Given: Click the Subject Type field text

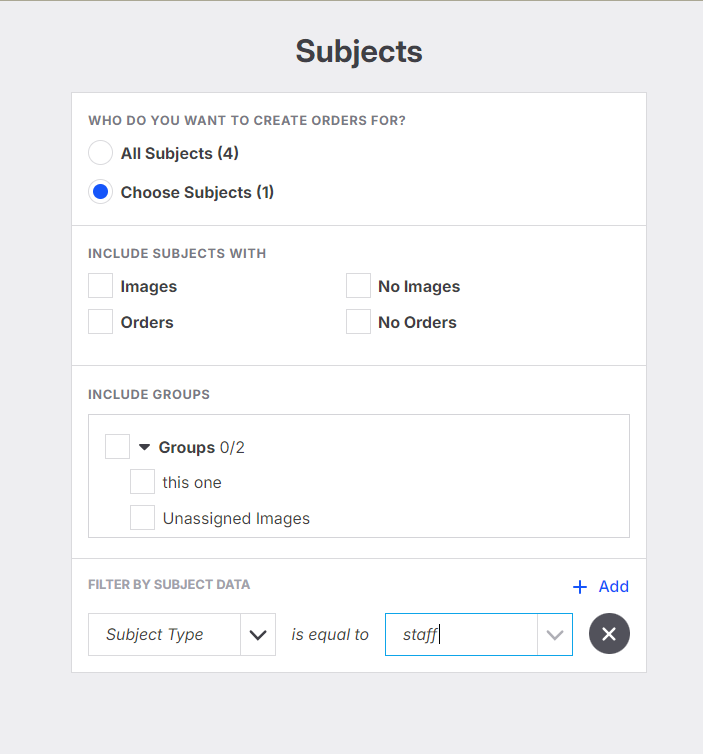Looking at the screenshot, I should pyautogui.click(x=155, y=634).
